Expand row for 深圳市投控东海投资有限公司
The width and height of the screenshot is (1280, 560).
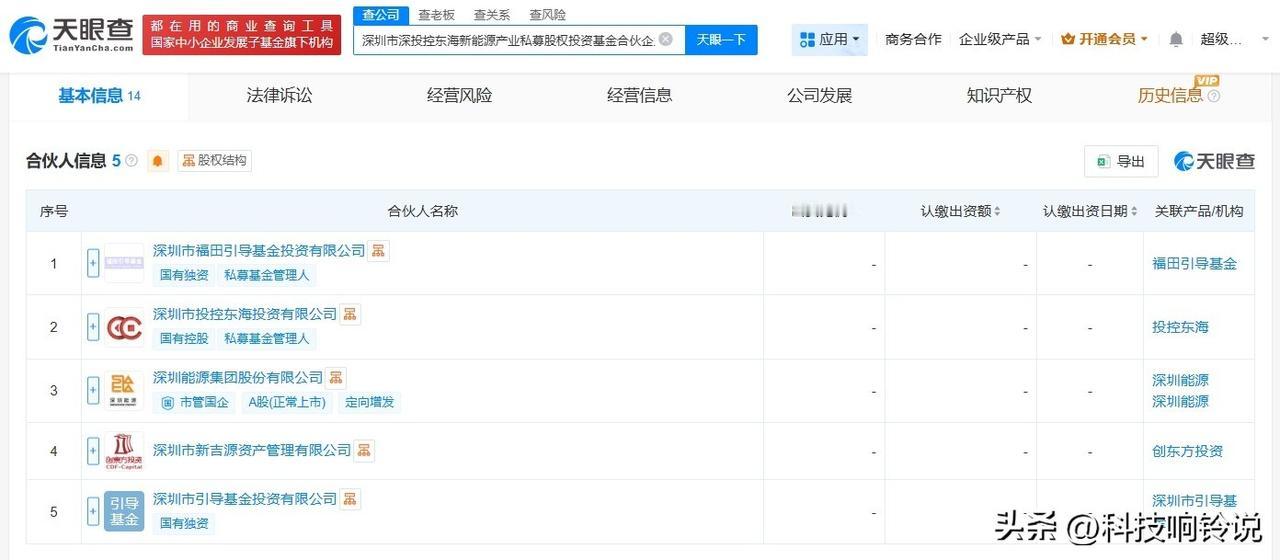[93, 327]
